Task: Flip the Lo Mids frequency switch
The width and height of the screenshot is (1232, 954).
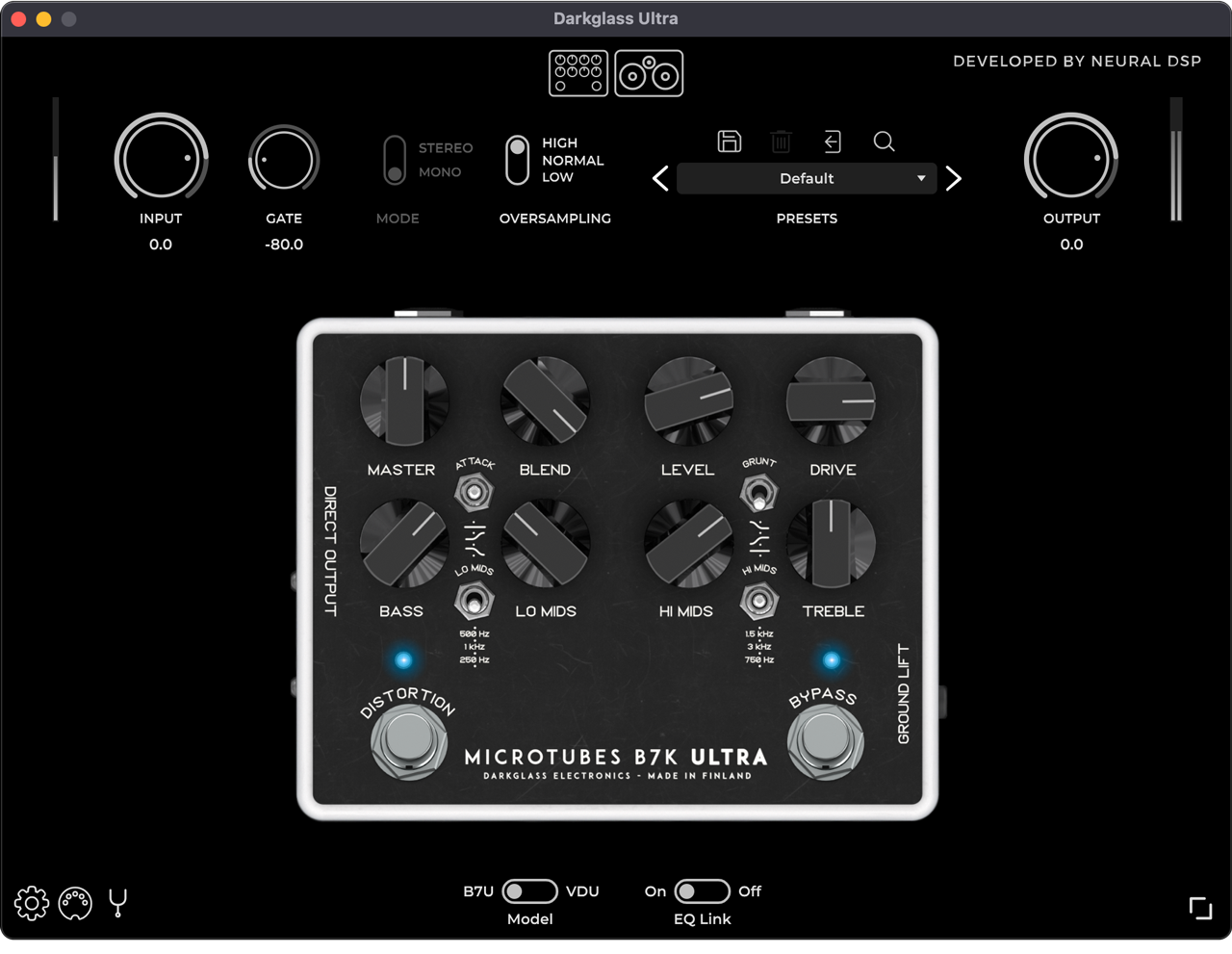Action: 474,603
